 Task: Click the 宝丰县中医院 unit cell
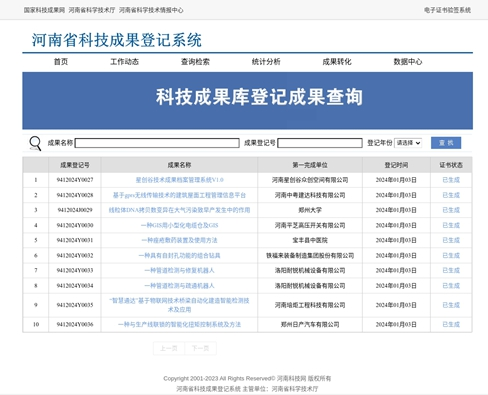pyautogui.click(x=310, y=240)
